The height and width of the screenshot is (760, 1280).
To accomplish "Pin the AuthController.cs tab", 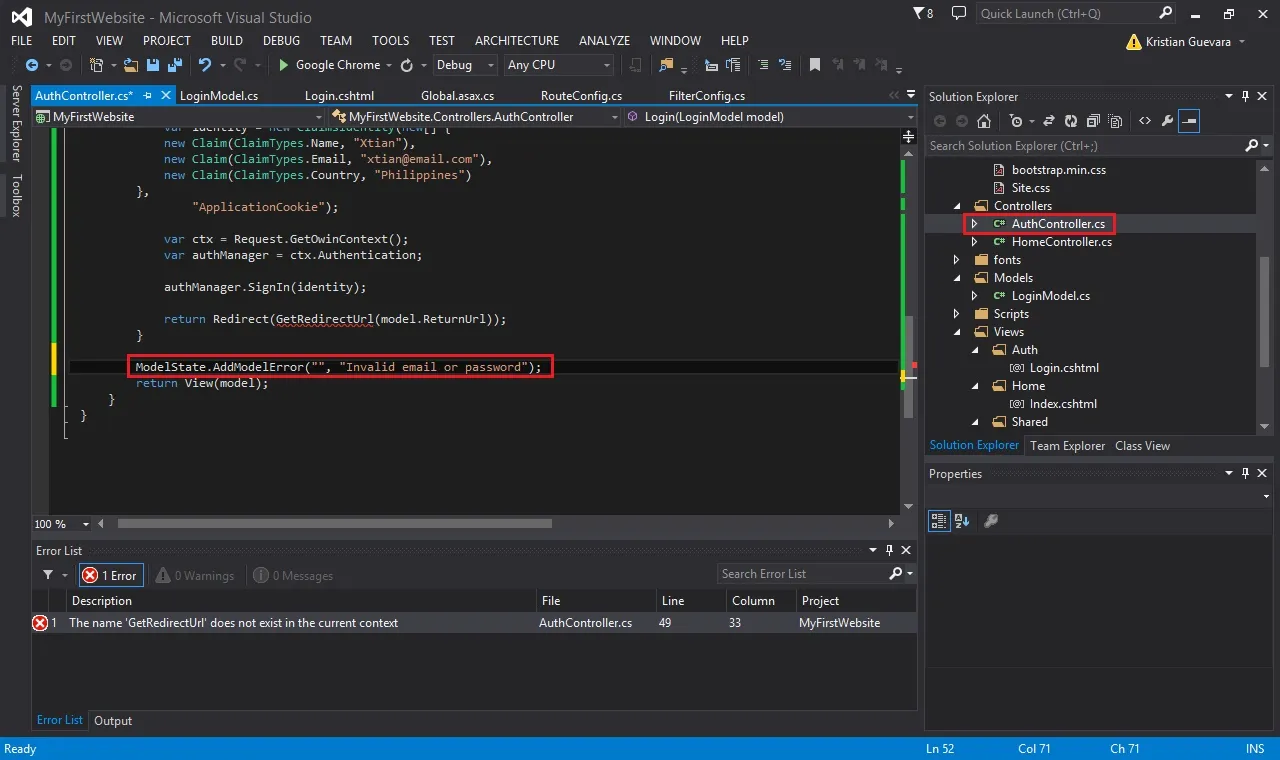I will pos(147,96).
